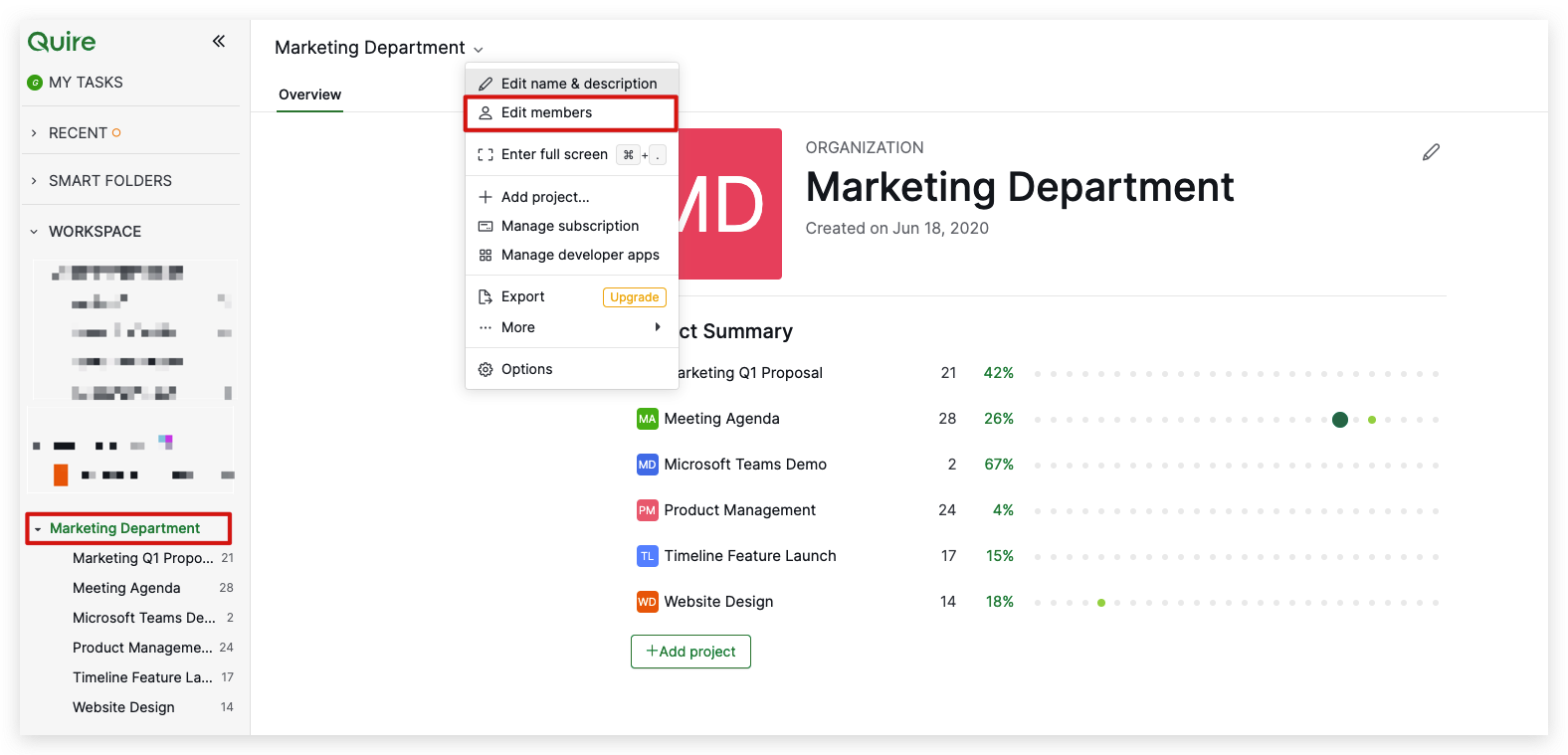Click the "Created on Jun 18, 2020" text
This screenshot has height=755, width=1568.
click(896, 228)
